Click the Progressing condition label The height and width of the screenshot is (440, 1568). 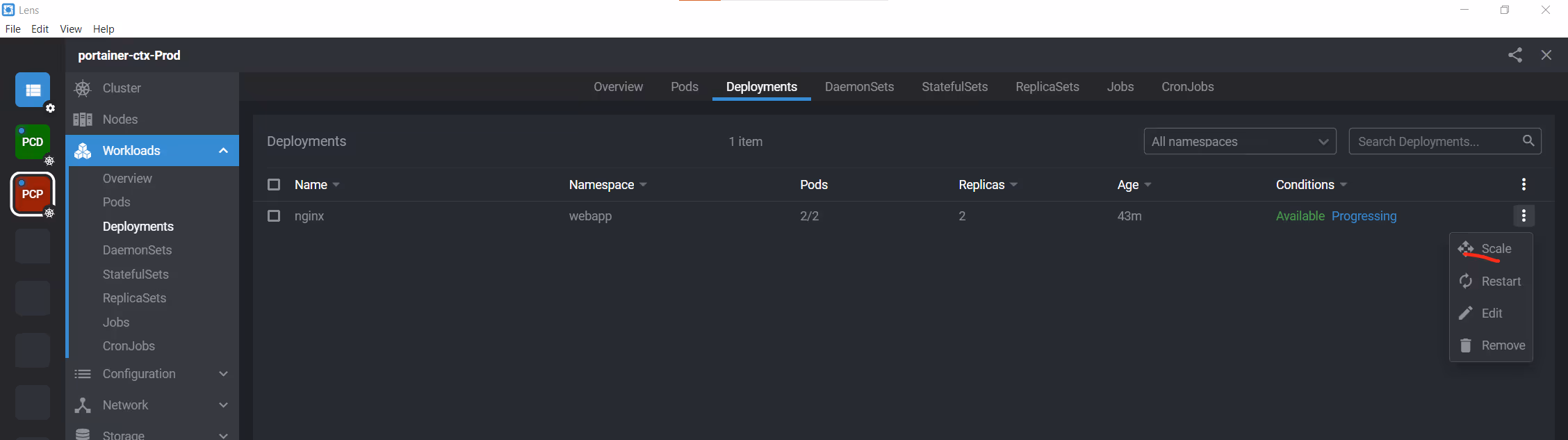1364,216
